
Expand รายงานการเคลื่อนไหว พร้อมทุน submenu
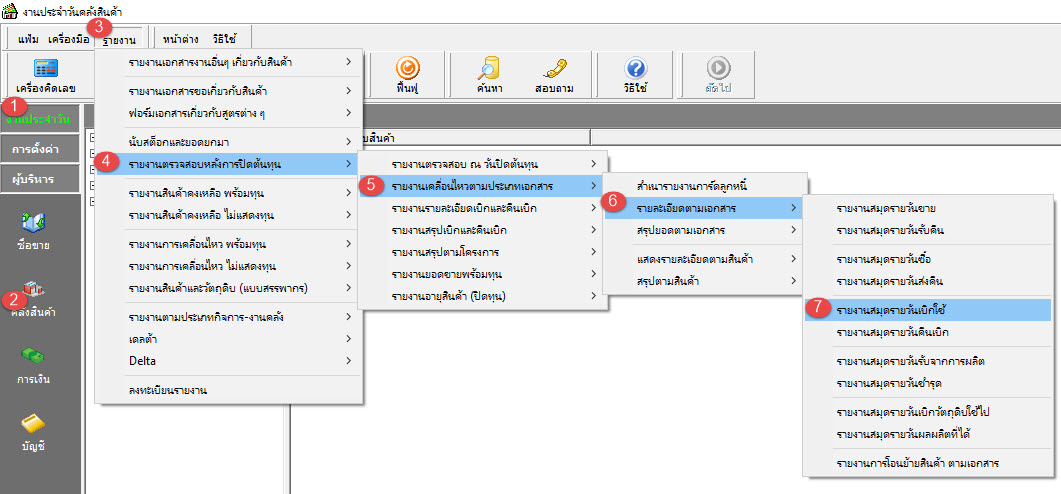coord(229,243)
